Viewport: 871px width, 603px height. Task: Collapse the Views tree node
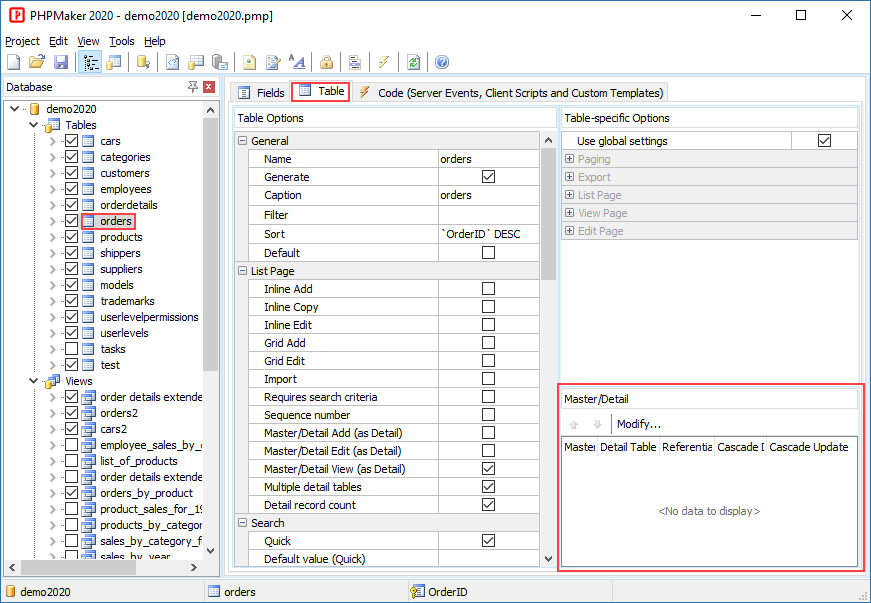35,381
